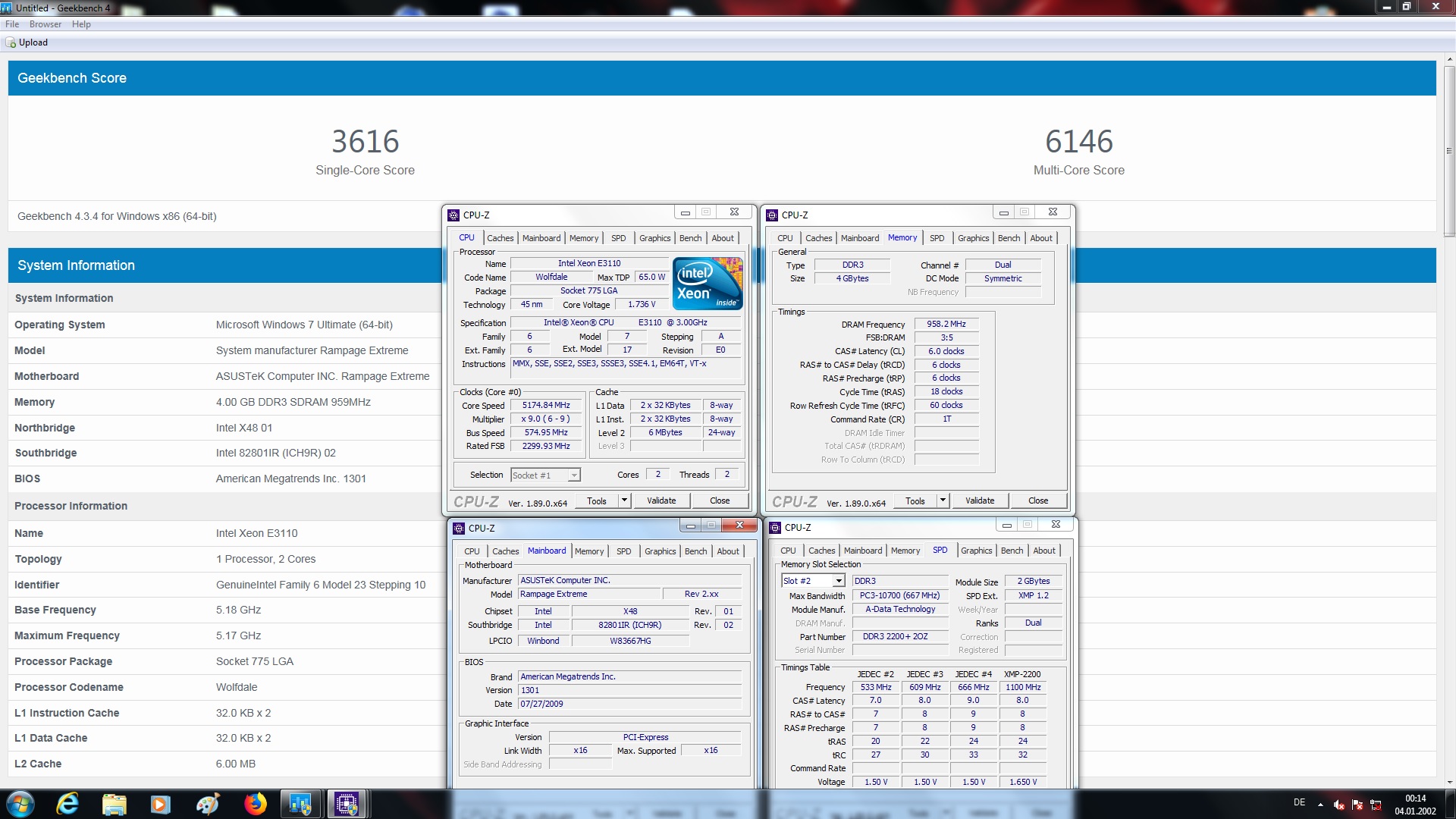Click Module Manuf. value A-Data Technology
The width and height of the screenshot is (1456, 819).
[900, 609]
